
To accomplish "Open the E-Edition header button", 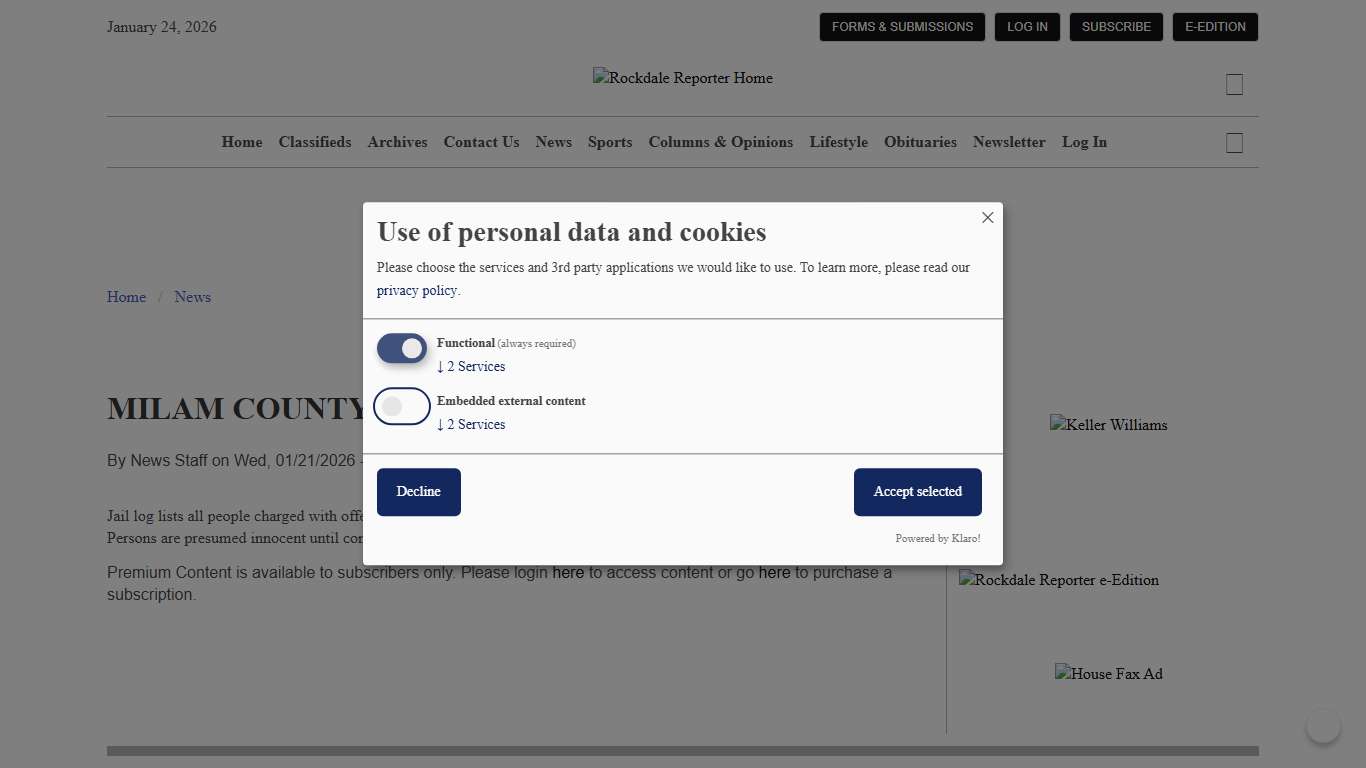I will point(1215,27).
